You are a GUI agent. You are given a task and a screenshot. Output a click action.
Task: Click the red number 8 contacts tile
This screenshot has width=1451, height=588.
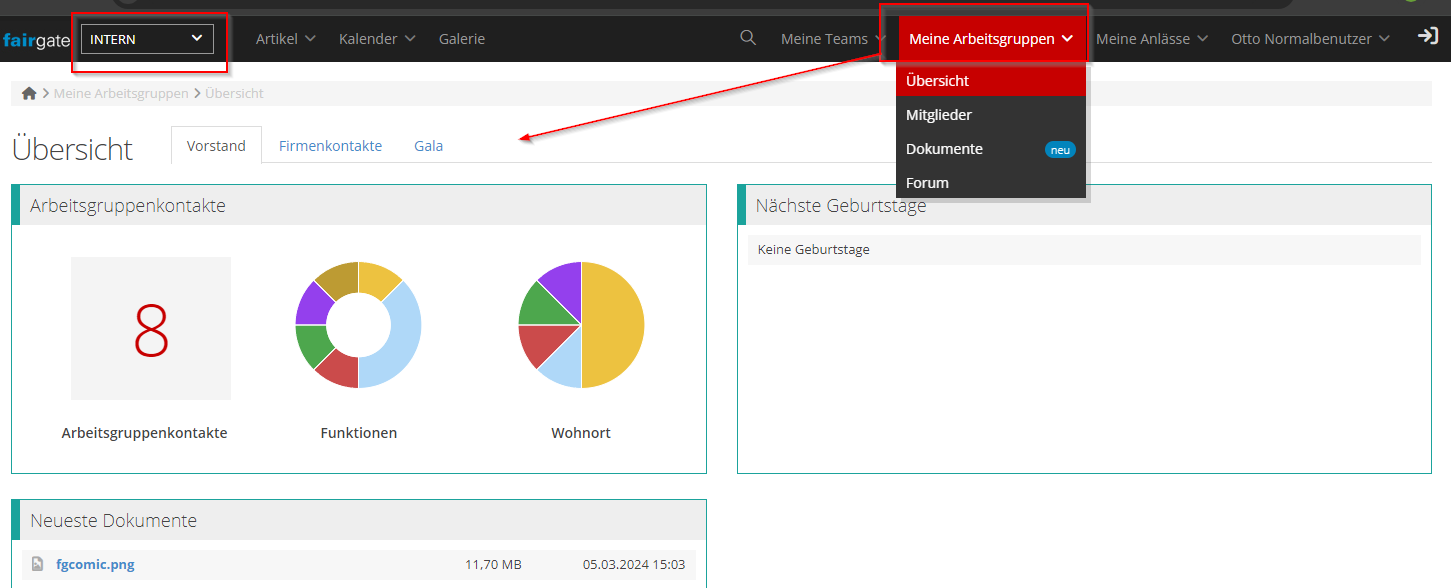pos(151,328)
